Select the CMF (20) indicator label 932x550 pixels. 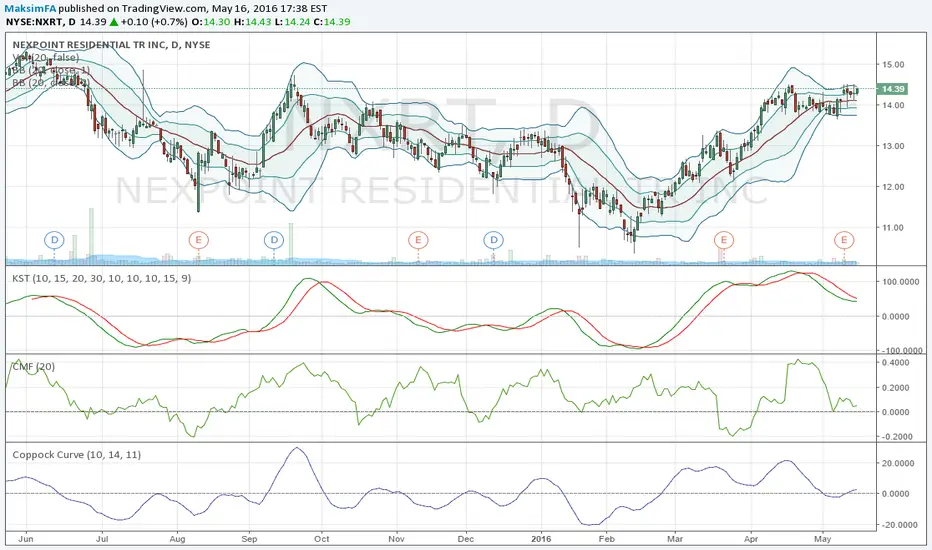tap(33, 367)
